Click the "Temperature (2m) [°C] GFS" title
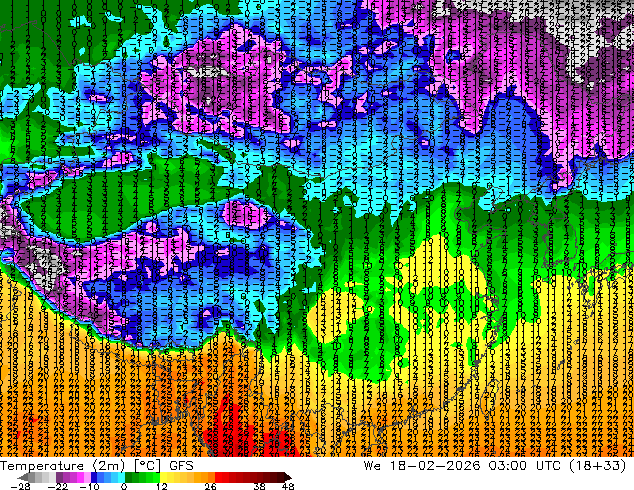634x490 pixels. coord(97,466)
